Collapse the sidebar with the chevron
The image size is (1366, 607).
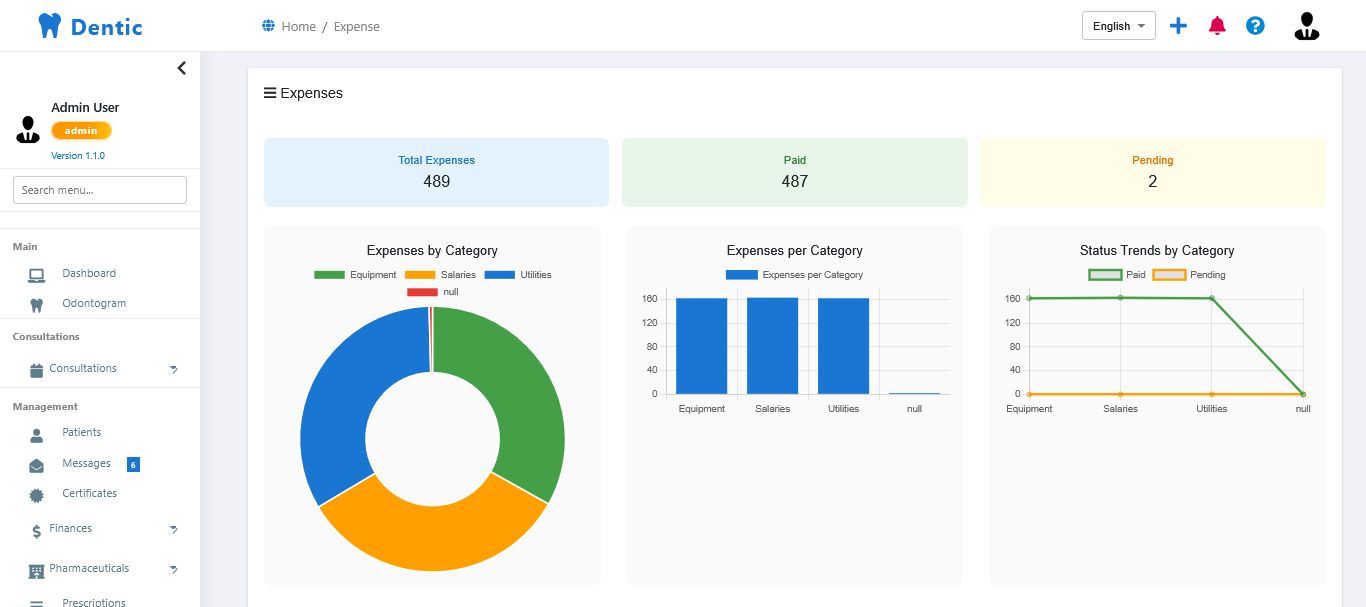(x=181, y=68)
